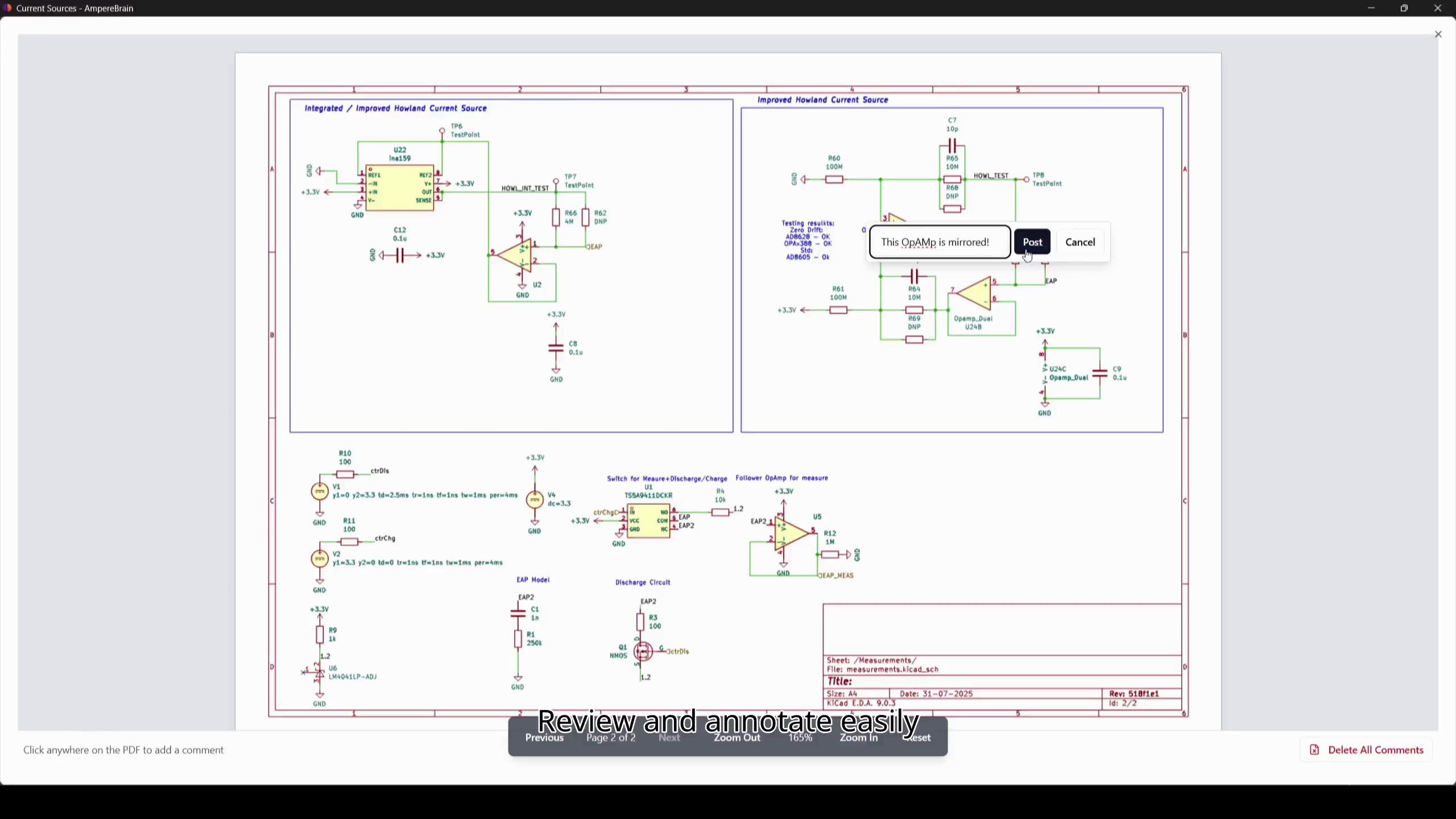1456x819 pixels.
Task: Restore down the AmpereBrain window
Action: 1404,8
